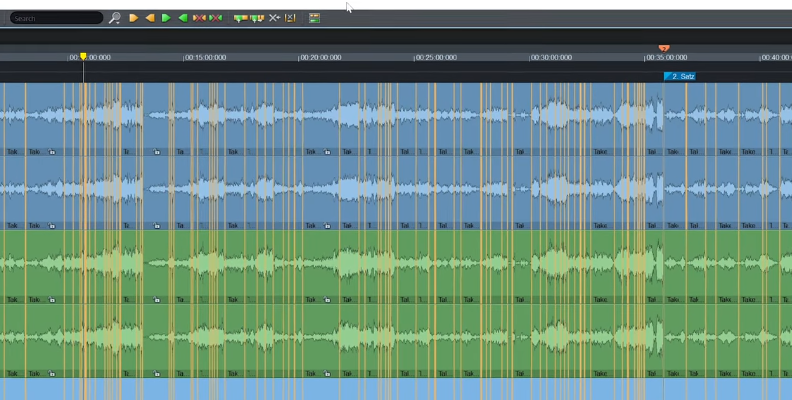Click the first marker-with-down-arrow toolbar icon

point(240,18)
